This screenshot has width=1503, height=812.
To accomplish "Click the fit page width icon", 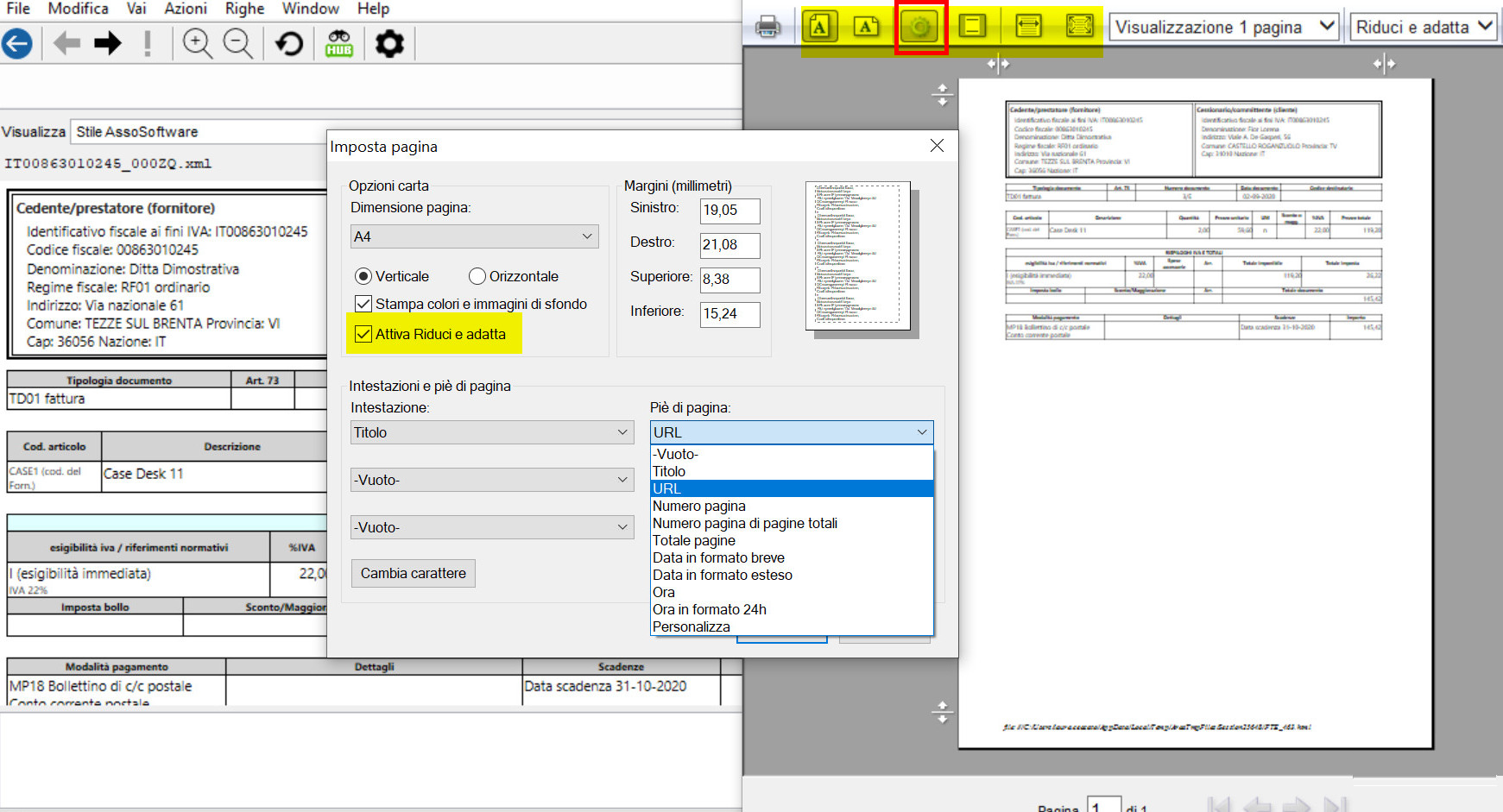I will click(1028, 27).
